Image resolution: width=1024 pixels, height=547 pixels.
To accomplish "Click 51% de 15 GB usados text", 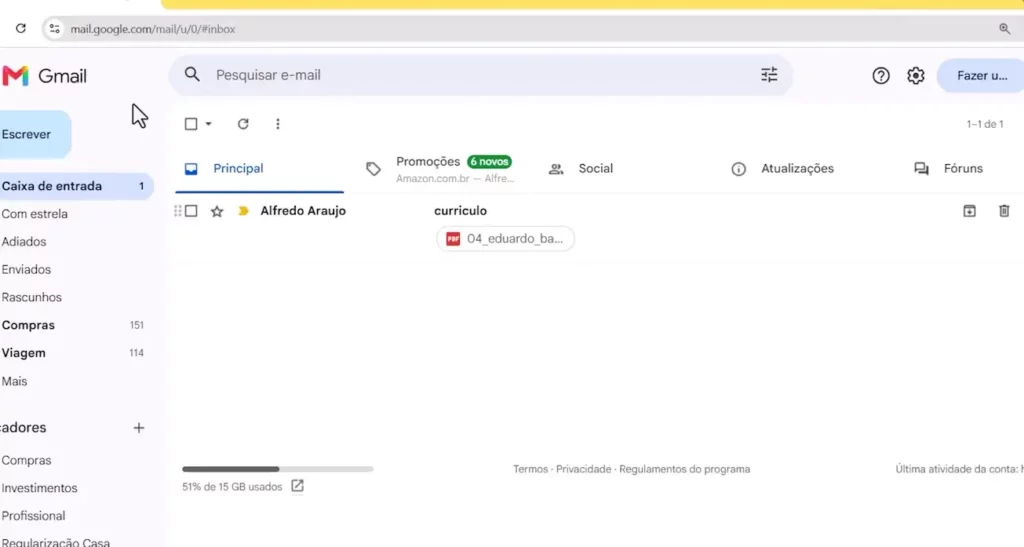I will (x=232, y=487).
